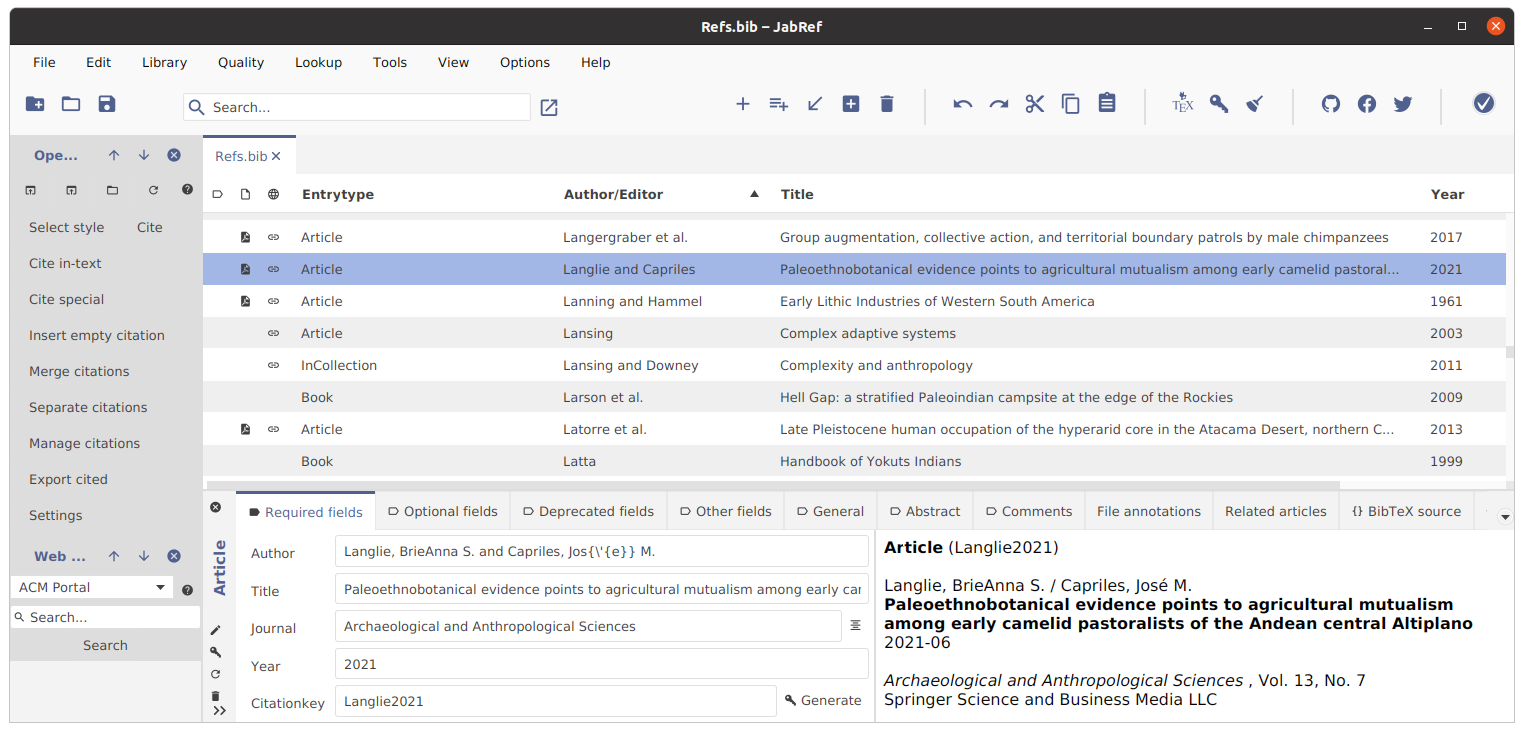Move OpenOffice panel up with arrow
The height and width of the screenshot is (732, 1524).
[114, 155]
